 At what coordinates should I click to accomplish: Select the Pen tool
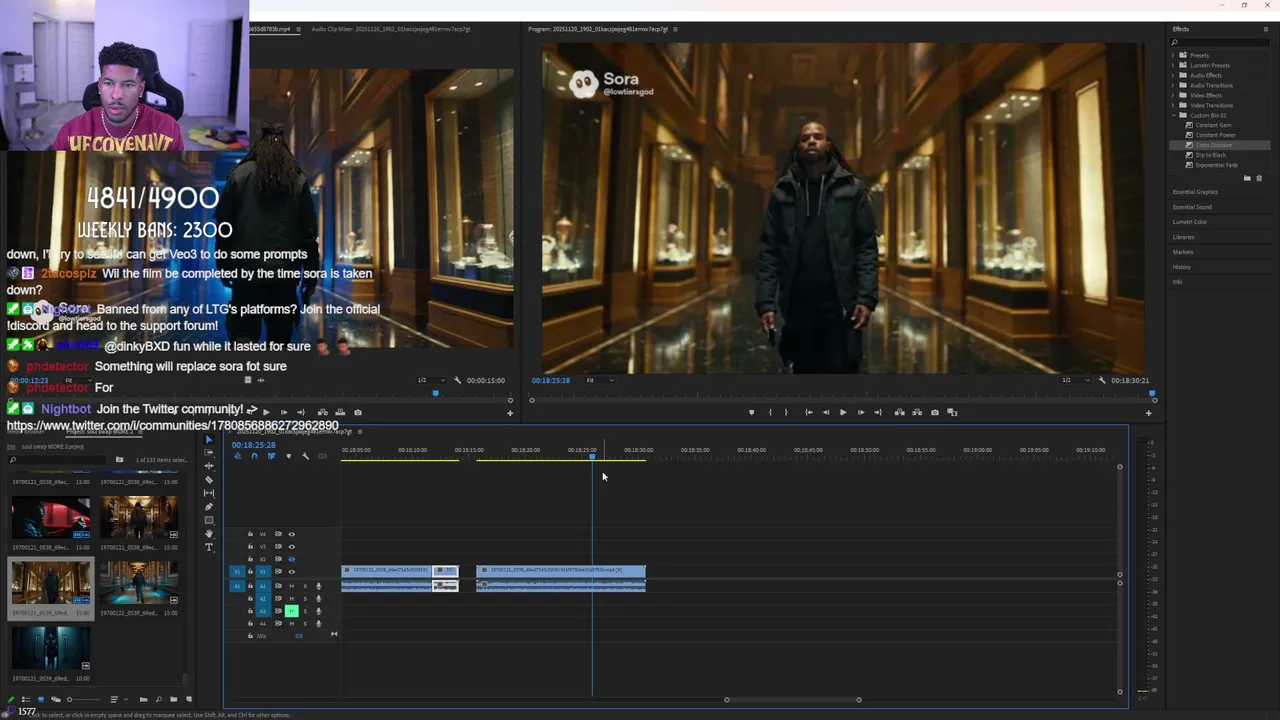209,507
